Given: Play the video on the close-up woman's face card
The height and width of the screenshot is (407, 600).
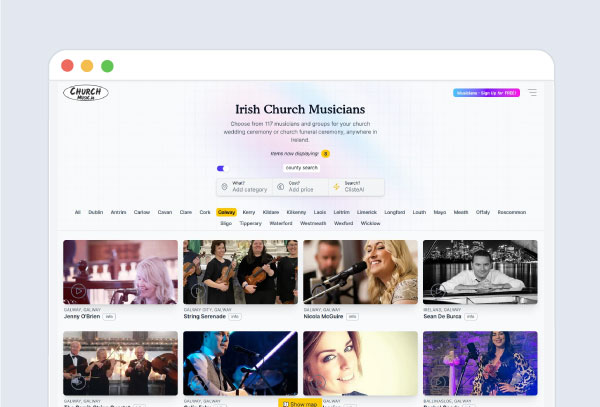Looking at the screenshot, I should pyautogui.click(x=318, y=382).
